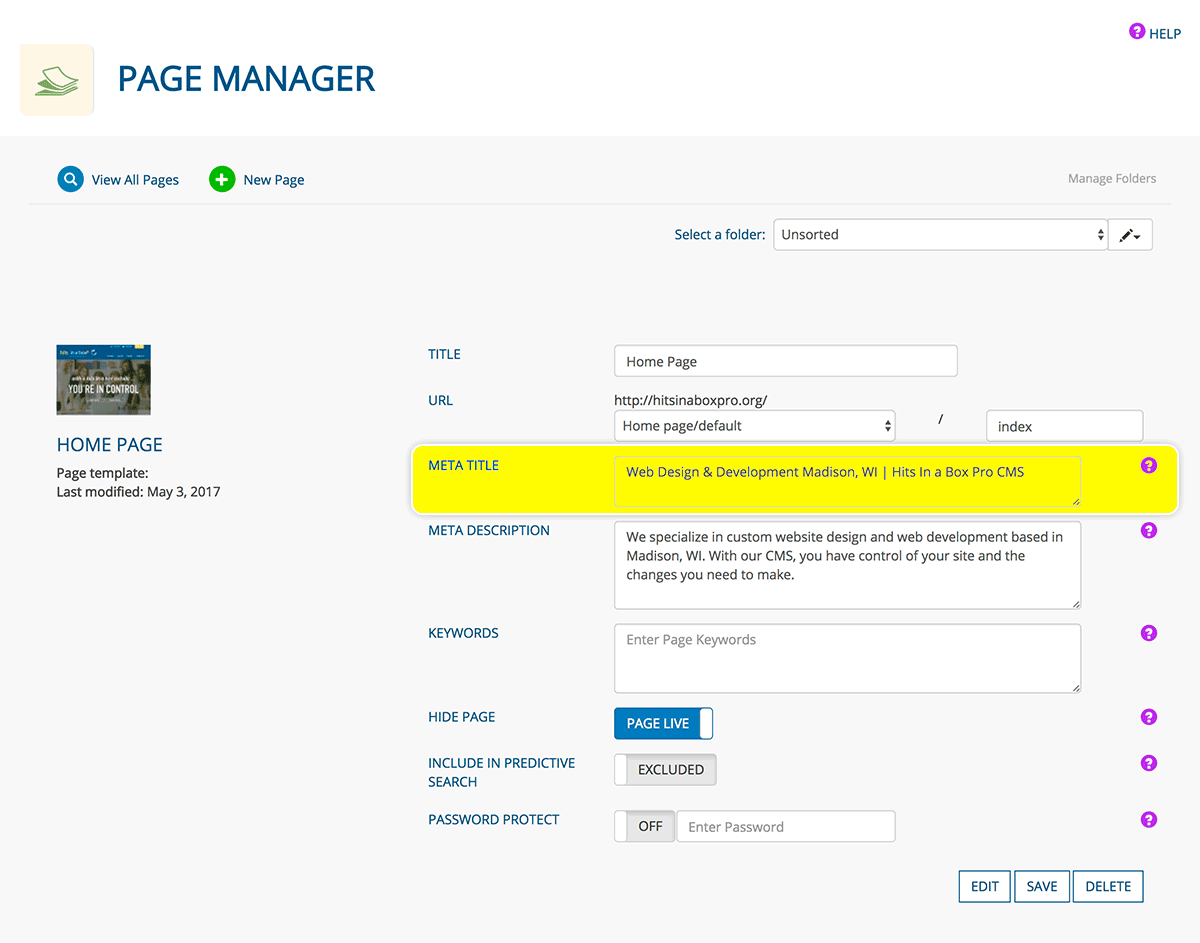Click the PAGE MANAGER heading
The image size is (1200, 943).
tap(247, 79)
